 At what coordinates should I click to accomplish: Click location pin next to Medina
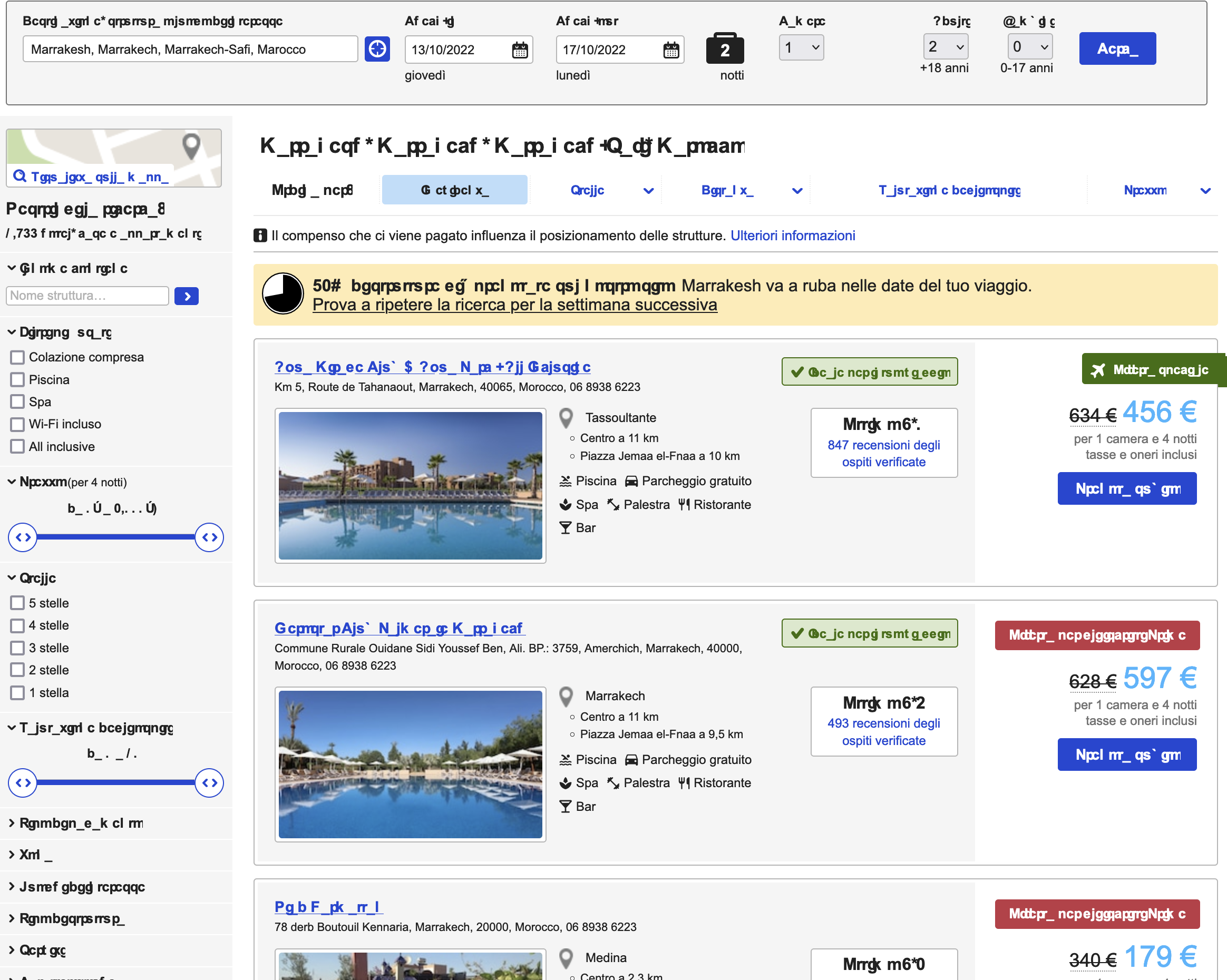coord(566,958)
